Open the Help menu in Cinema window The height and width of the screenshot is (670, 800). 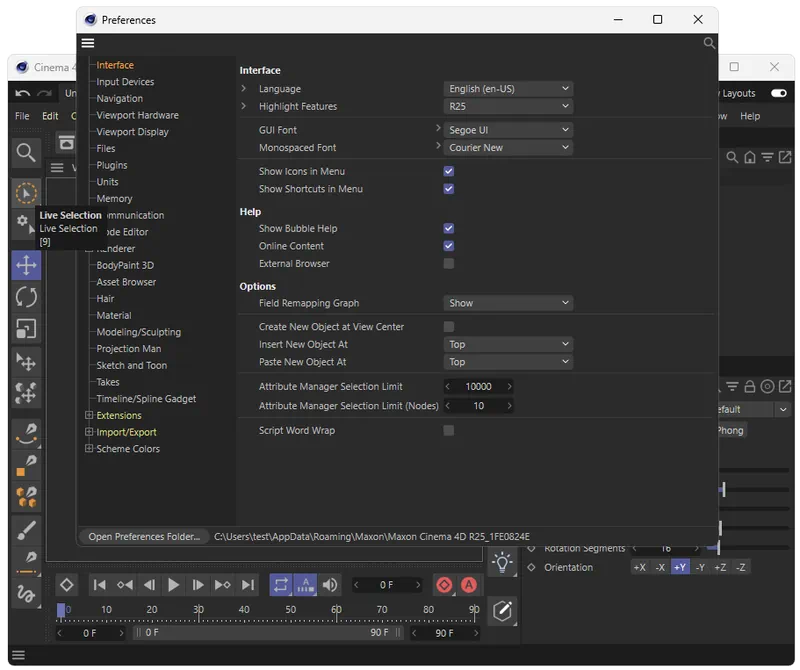pos(750,116)
